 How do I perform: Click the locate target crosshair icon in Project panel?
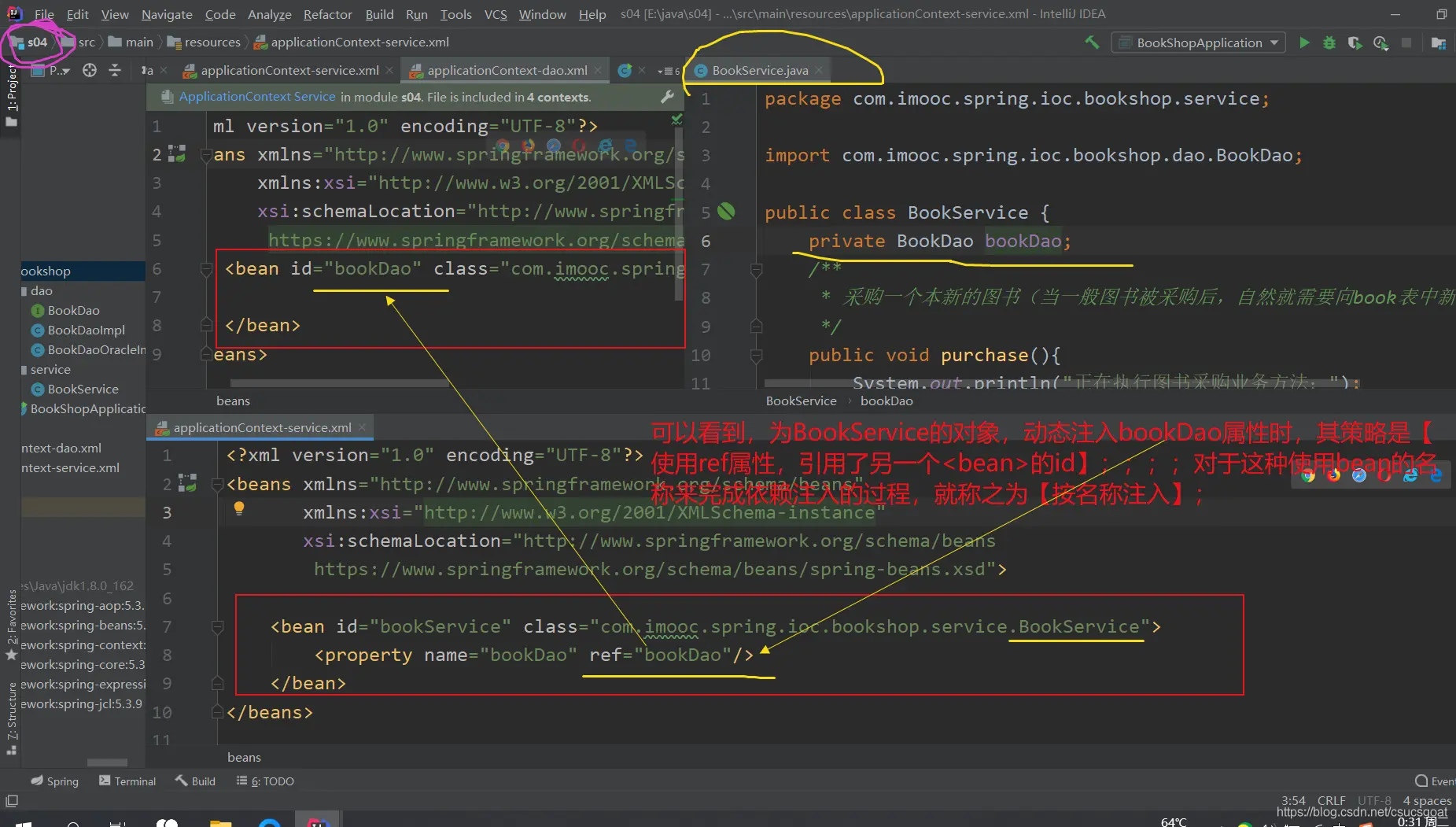pyautogui.click(x=90, y=71)
